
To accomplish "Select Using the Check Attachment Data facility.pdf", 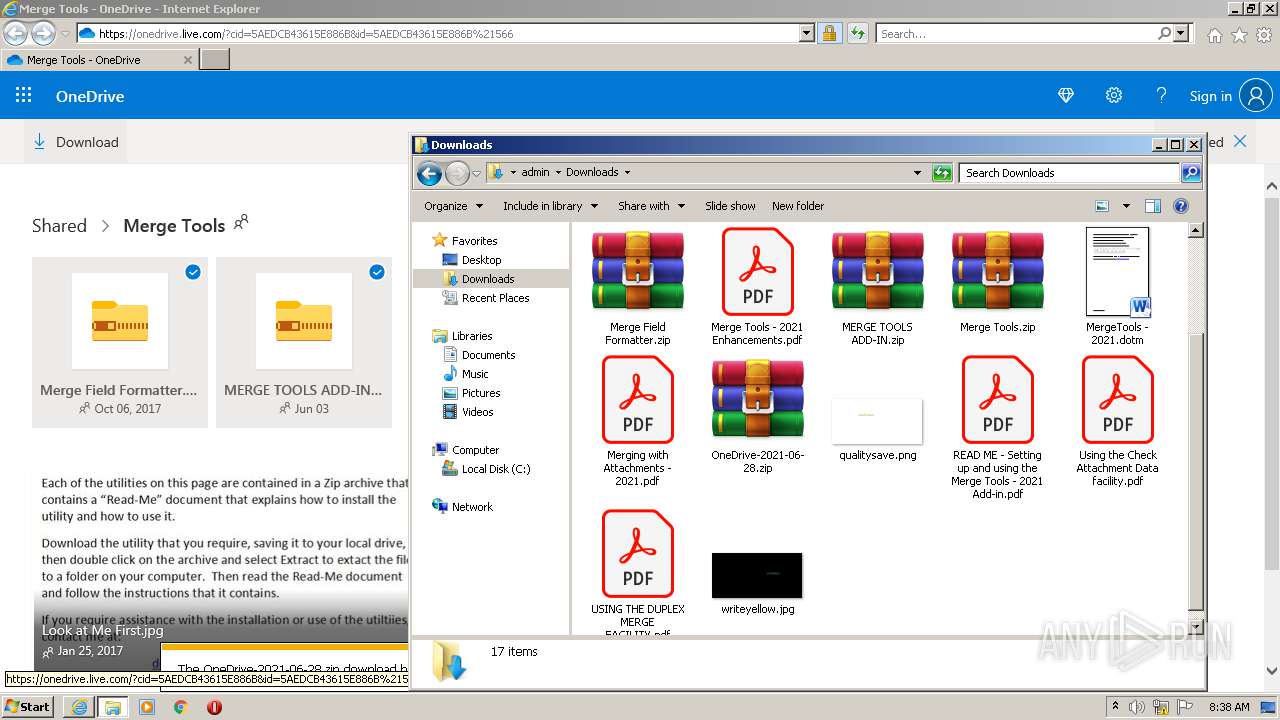I will (x=1117, y=422).
